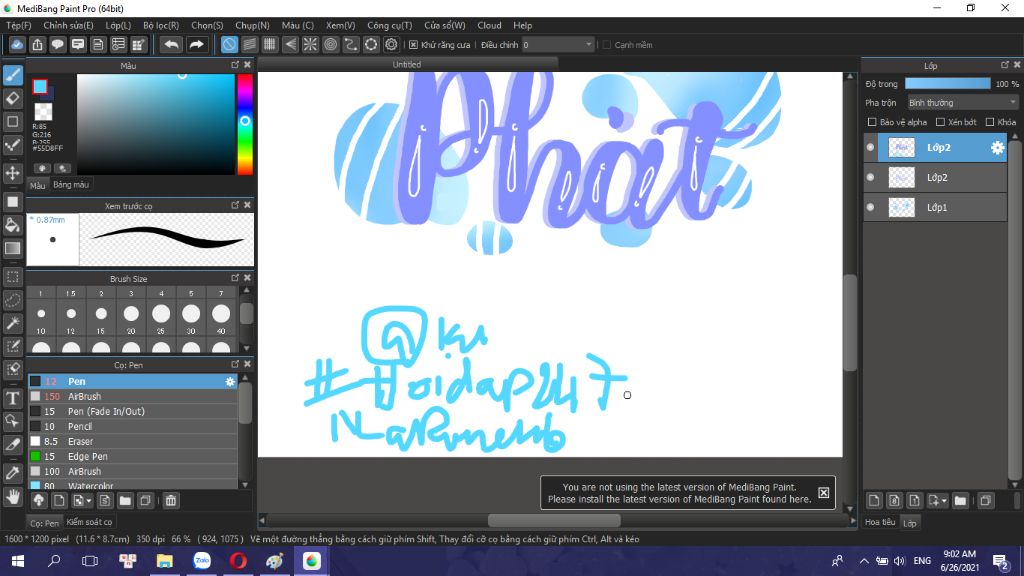Enable the curve snap guide
This screenshot has height=576, width=1024.
coord(351,44)
